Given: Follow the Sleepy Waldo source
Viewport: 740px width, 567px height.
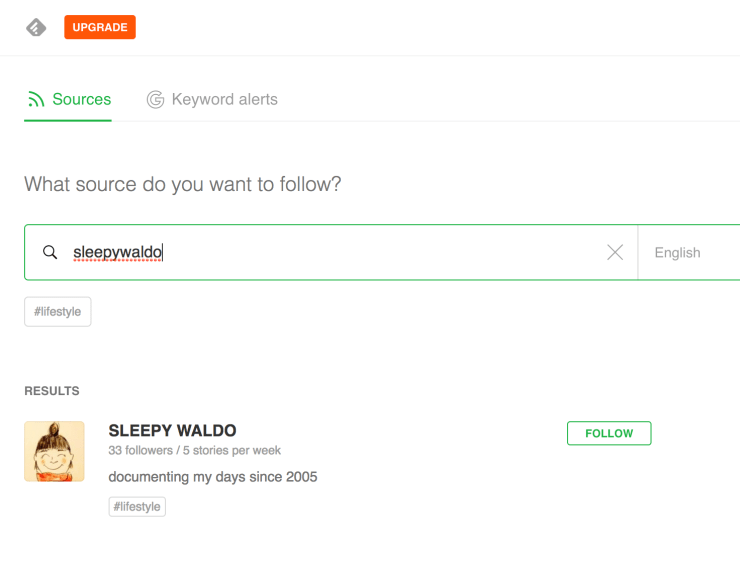Looking at the screenshot, I should (x=609, y=433).
